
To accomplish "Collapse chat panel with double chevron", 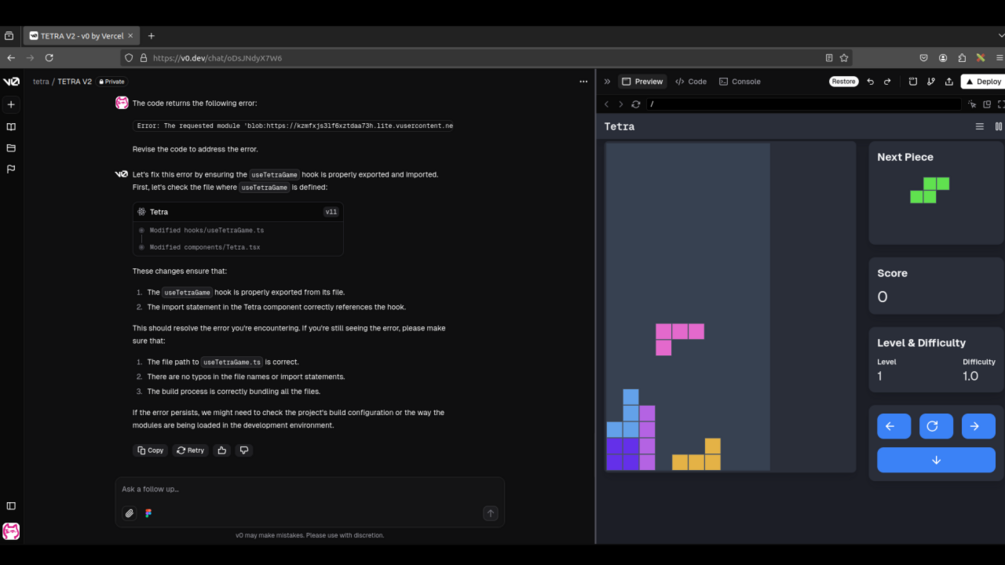I will click(607, 81).
